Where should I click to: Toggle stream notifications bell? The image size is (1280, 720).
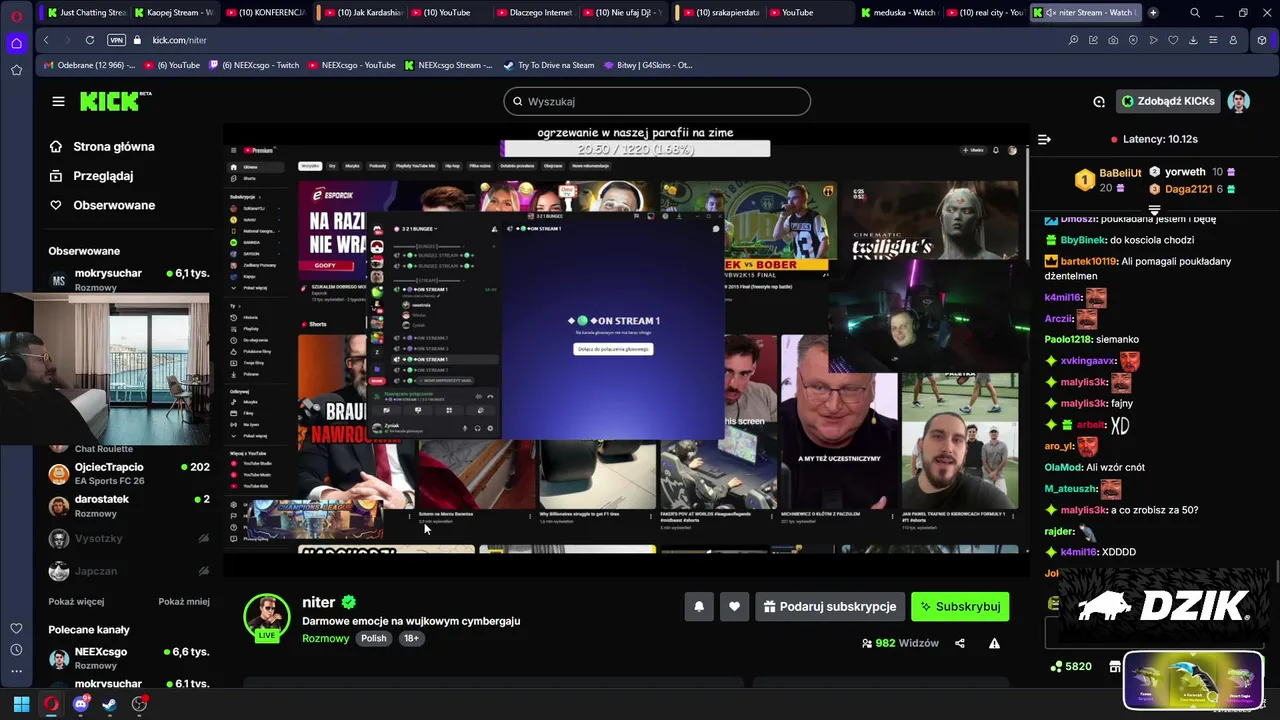[x=699, y=606]
